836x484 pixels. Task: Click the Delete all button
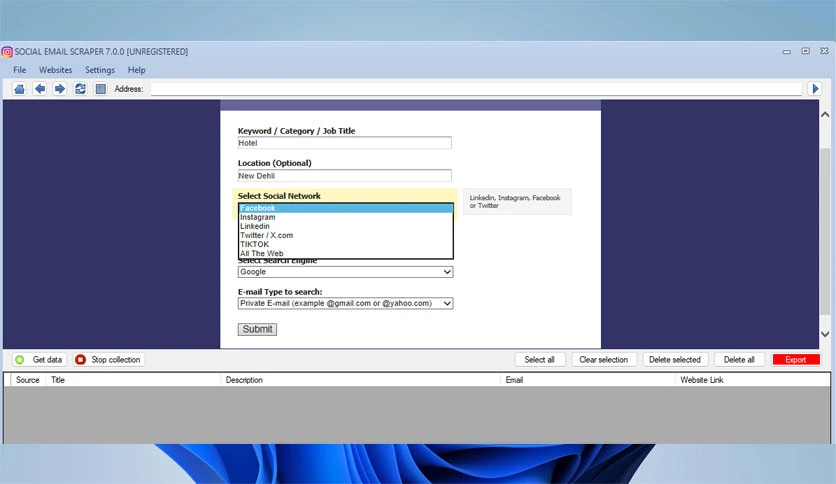[739, 360]
